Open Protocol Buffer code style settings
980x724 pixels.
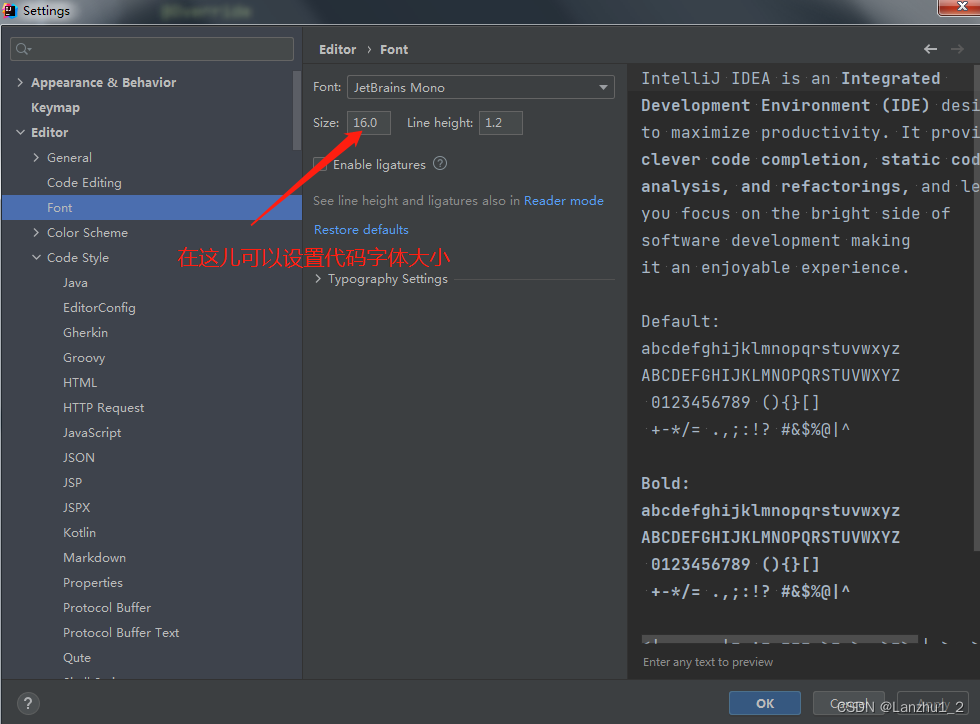point(107,608)
